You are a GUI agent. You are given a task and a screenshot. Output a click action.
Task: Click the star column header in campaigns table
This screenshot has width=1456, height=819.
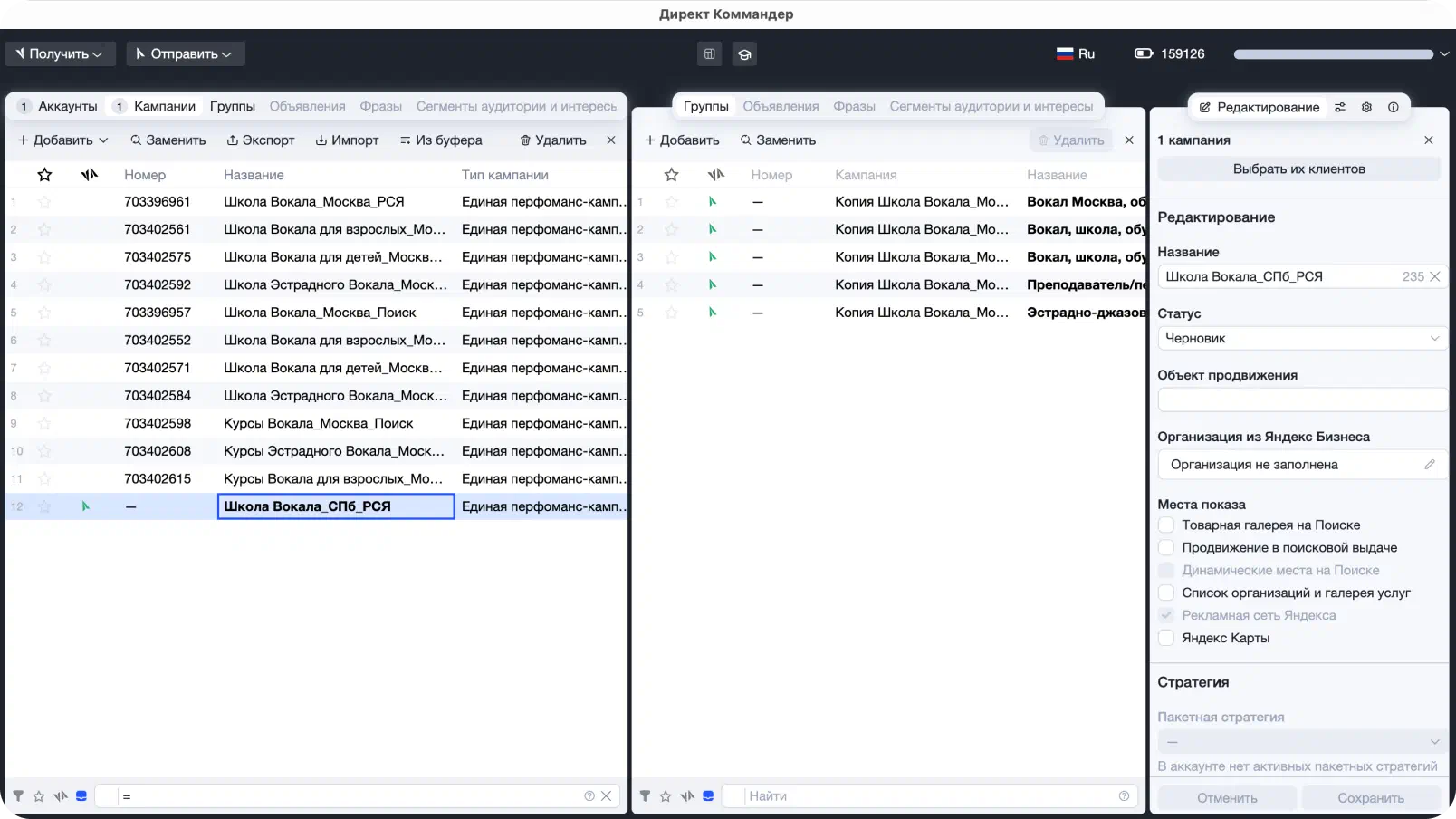coord(44,175)
